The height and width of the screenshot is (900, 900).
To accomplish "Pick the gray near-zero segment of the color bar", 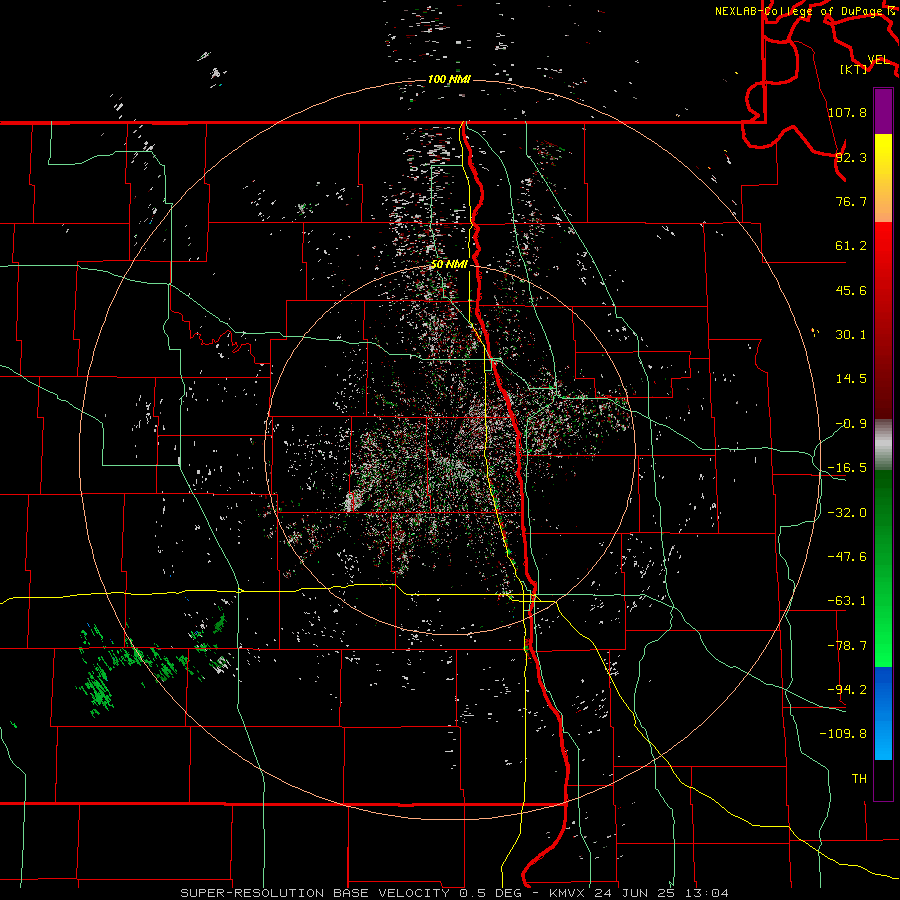I will 883,445.
